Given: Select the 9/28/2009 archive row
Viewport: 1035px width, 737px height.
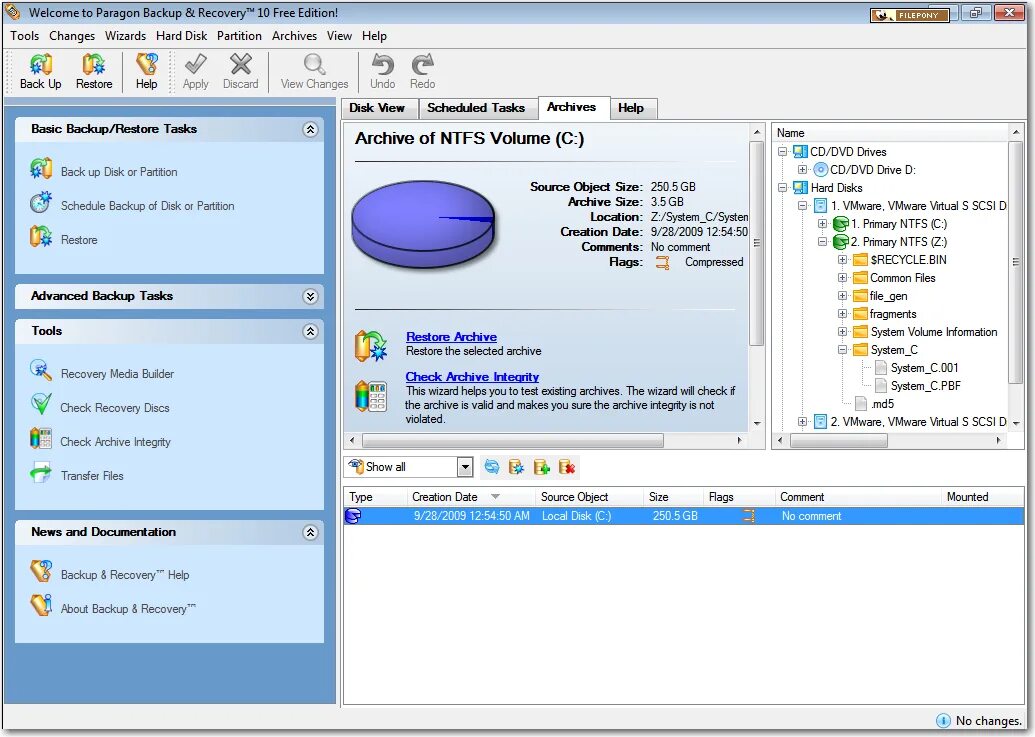Looking at the screenshot, I should point(684,516).
